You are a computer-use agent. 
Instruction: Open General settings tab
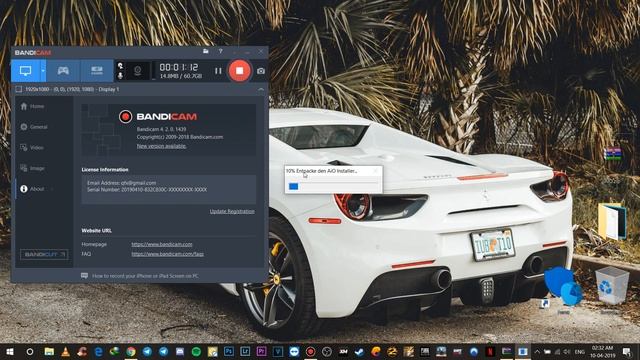point(34,127)
